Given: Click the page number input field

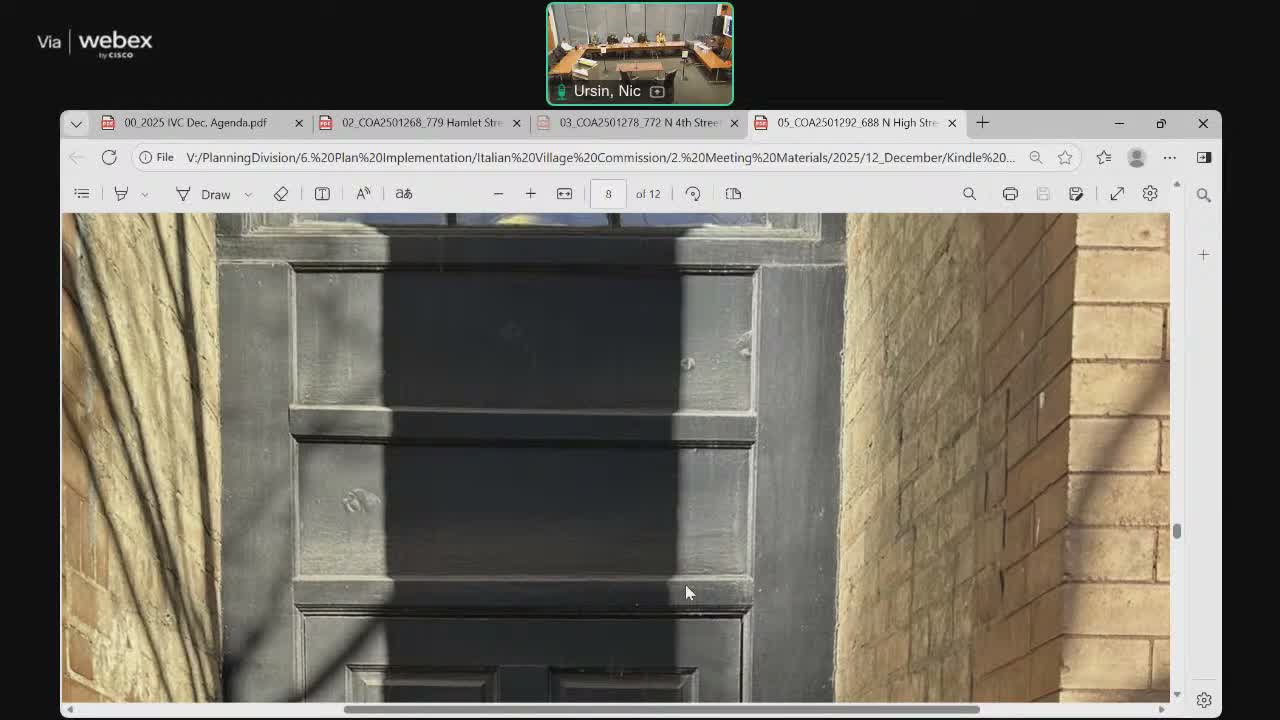Looking at the screenshot, I should pos(607,194).
